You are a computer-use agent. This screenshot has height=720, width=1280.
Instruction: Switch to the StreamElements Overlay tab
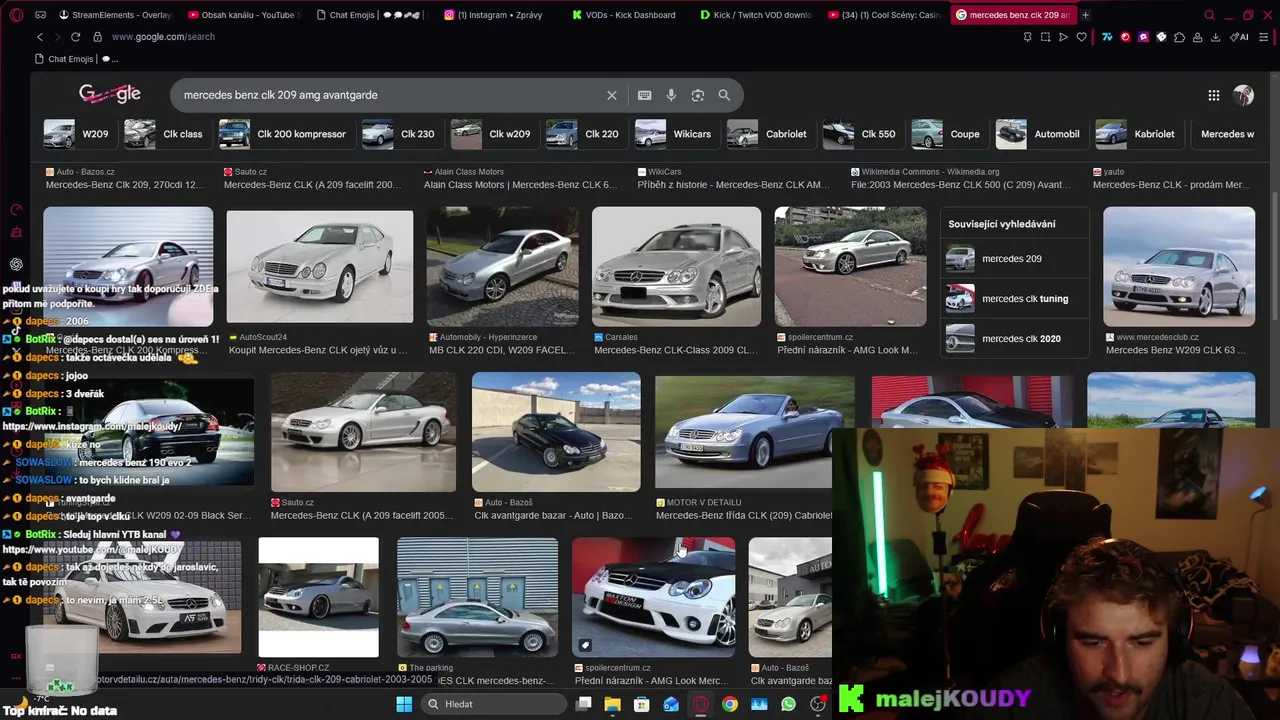point(115,15)
